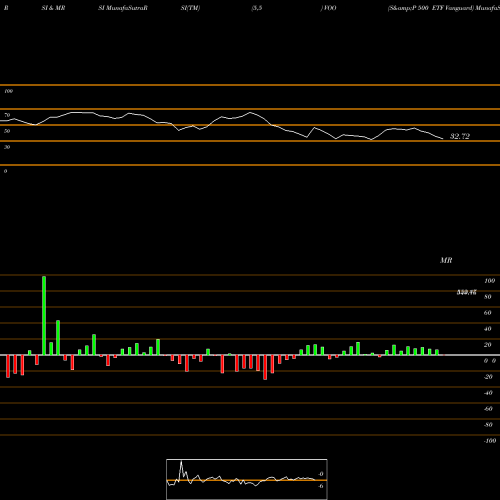Click the -100 label on MR axis
This screenshot has height=500, width=500.
[x=490, y=441]
